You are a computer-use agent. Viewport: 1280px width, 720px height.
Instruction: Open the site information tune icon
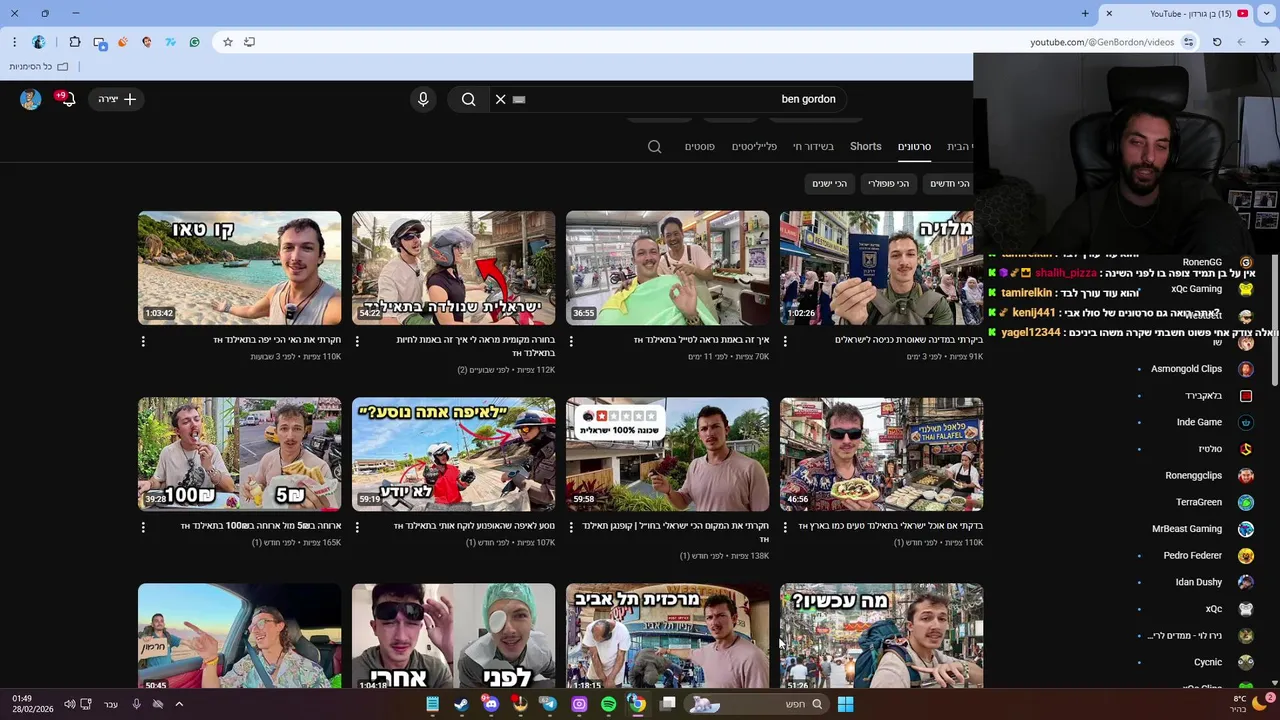click(1188, 42)
